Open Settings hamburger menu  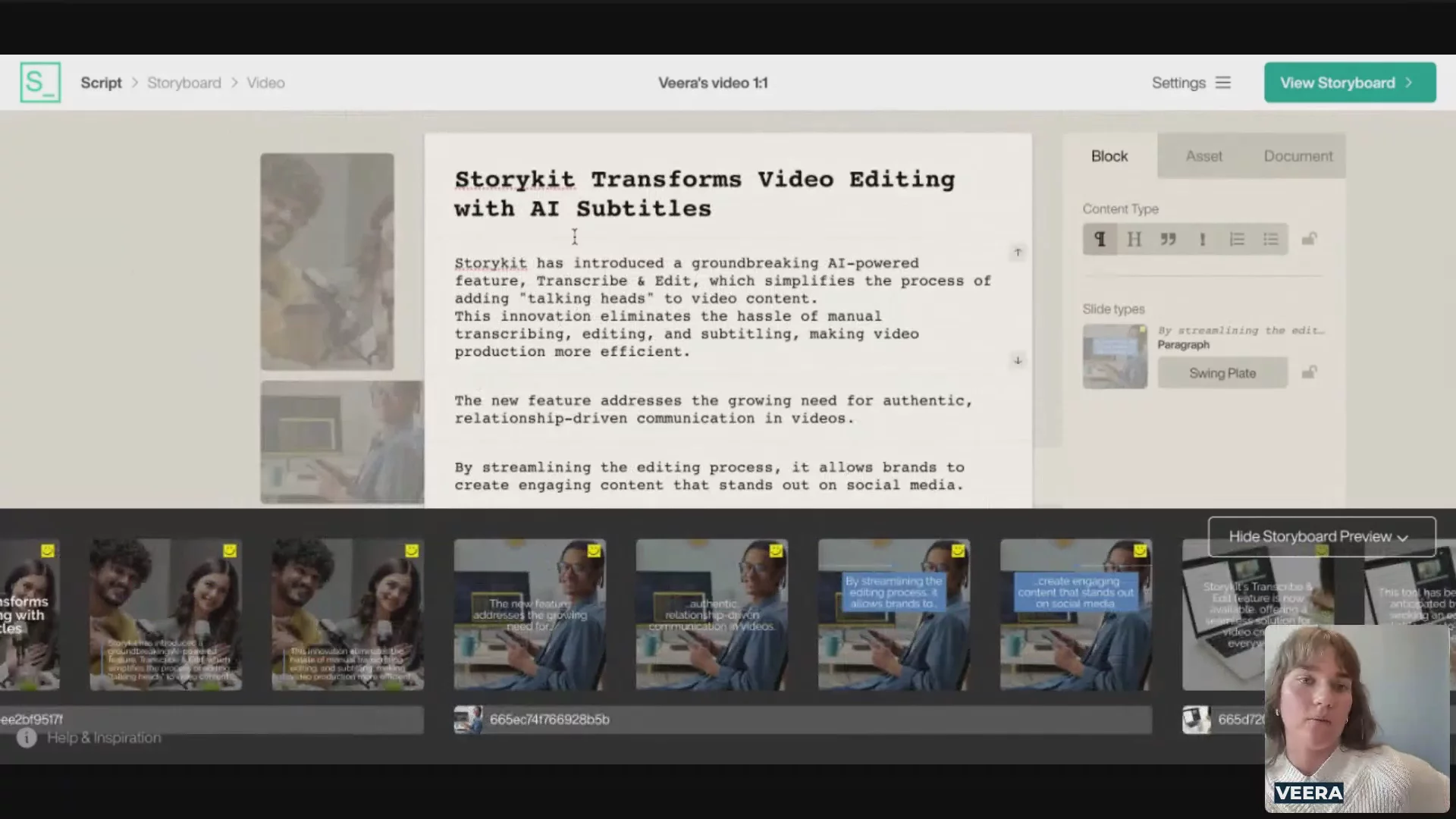(1222, 83)
